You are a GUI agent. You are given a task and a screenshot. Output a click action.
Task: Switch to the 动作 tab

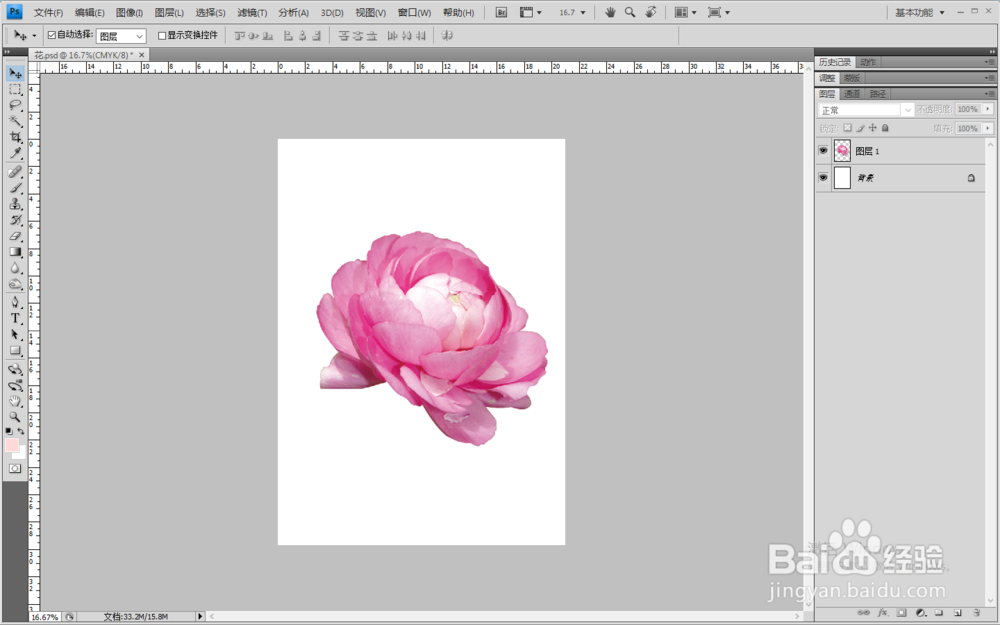(x=868, y=62)
